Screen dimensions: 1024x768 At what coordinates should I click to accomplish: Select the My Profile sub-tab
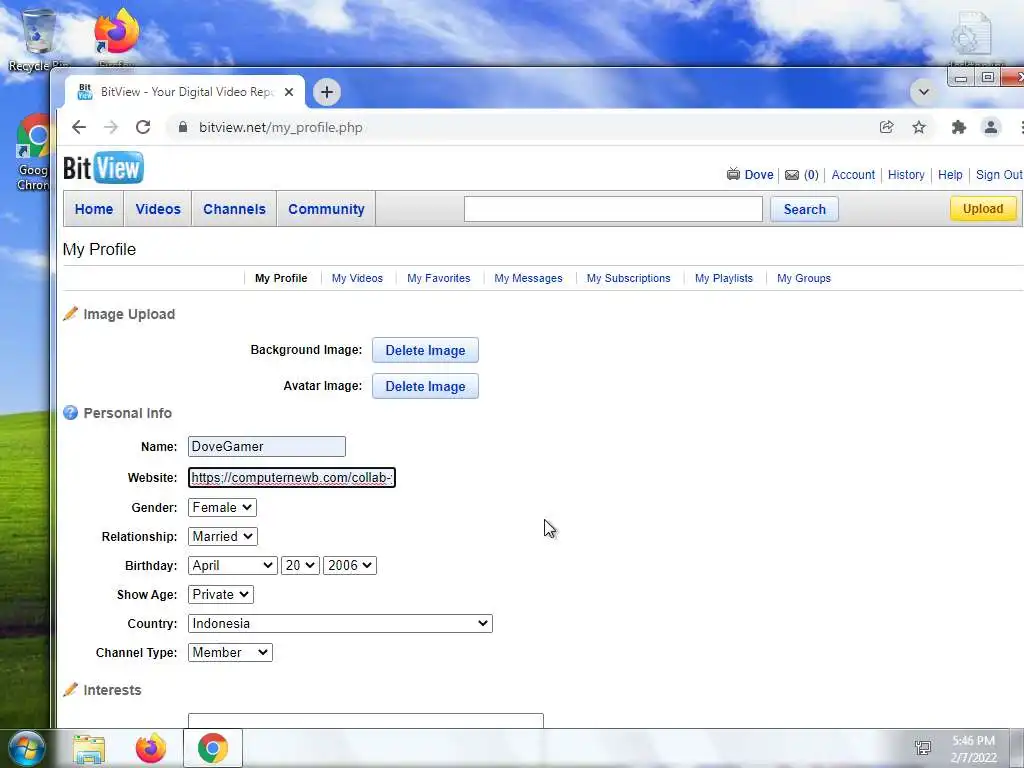281,278
